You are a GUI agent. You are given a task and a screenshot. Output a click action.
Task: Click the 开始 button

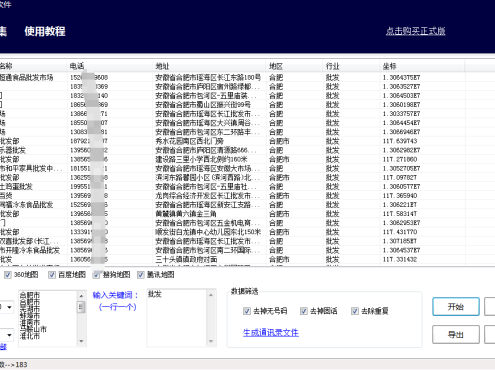[456, 307]
